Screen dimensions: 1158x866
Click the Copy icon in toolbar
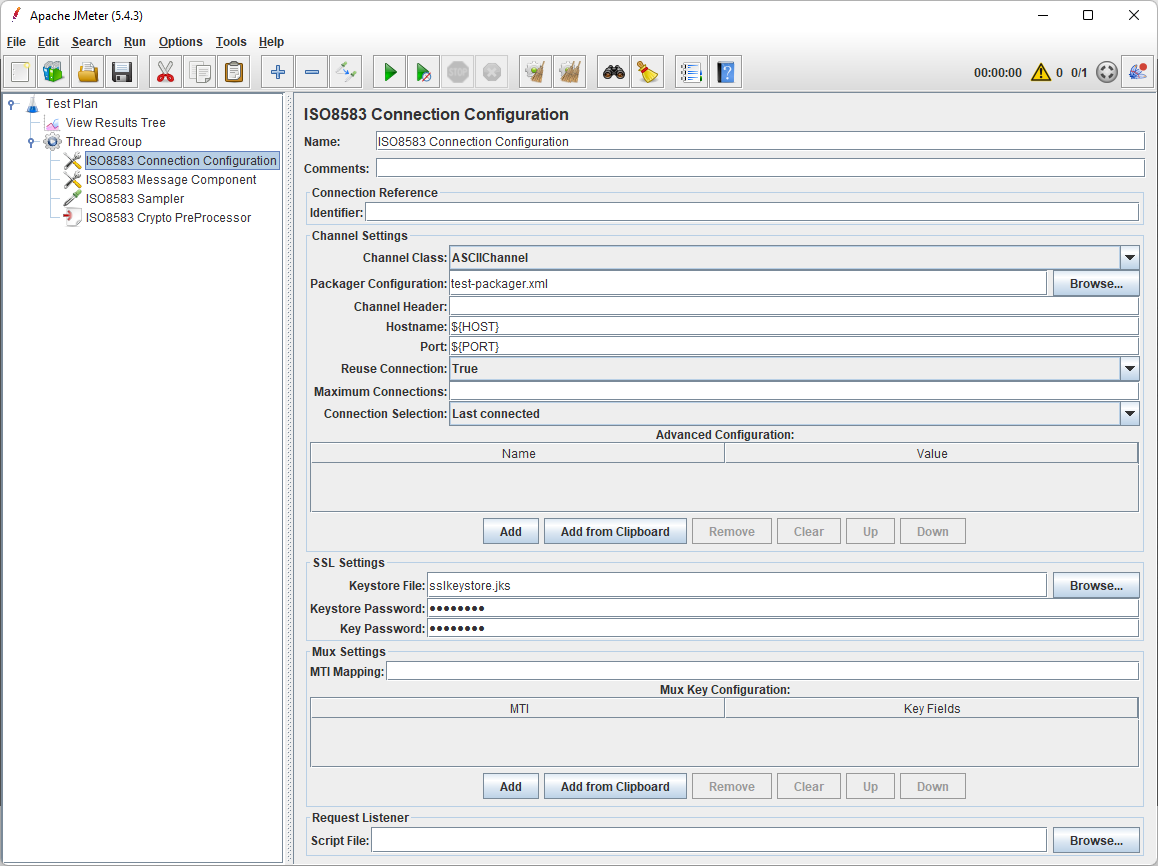(x=199, y=72)
